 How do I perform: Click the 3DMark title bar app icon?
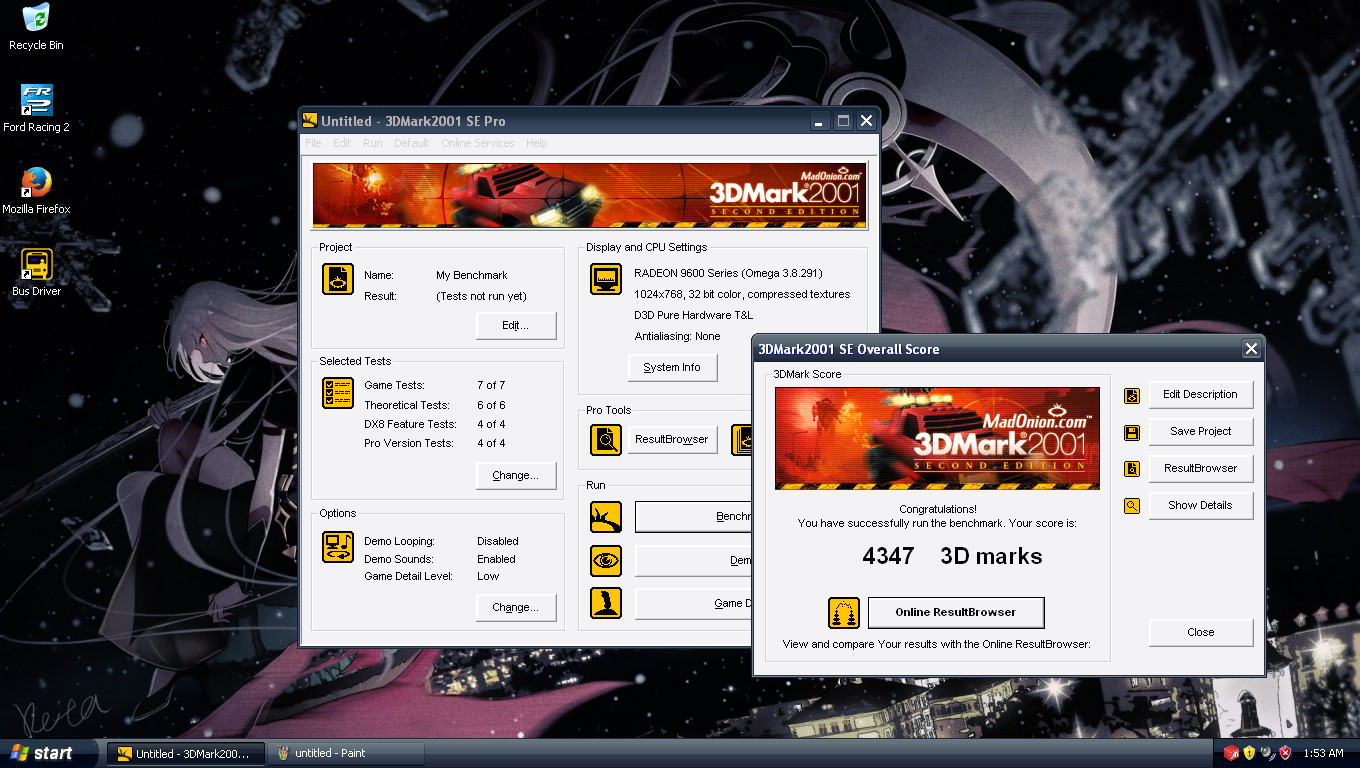310,121
